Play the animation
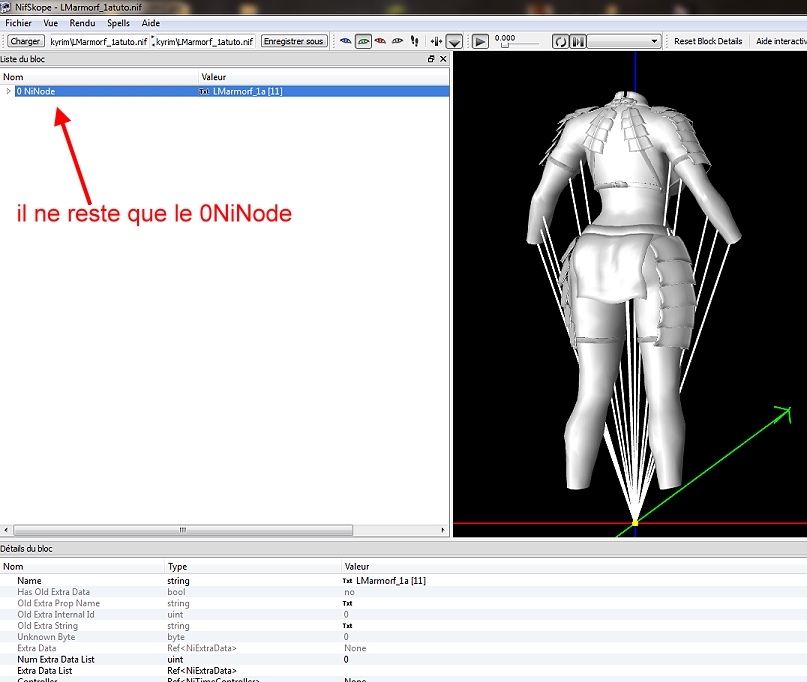807x682 pixels. [480, 42]
